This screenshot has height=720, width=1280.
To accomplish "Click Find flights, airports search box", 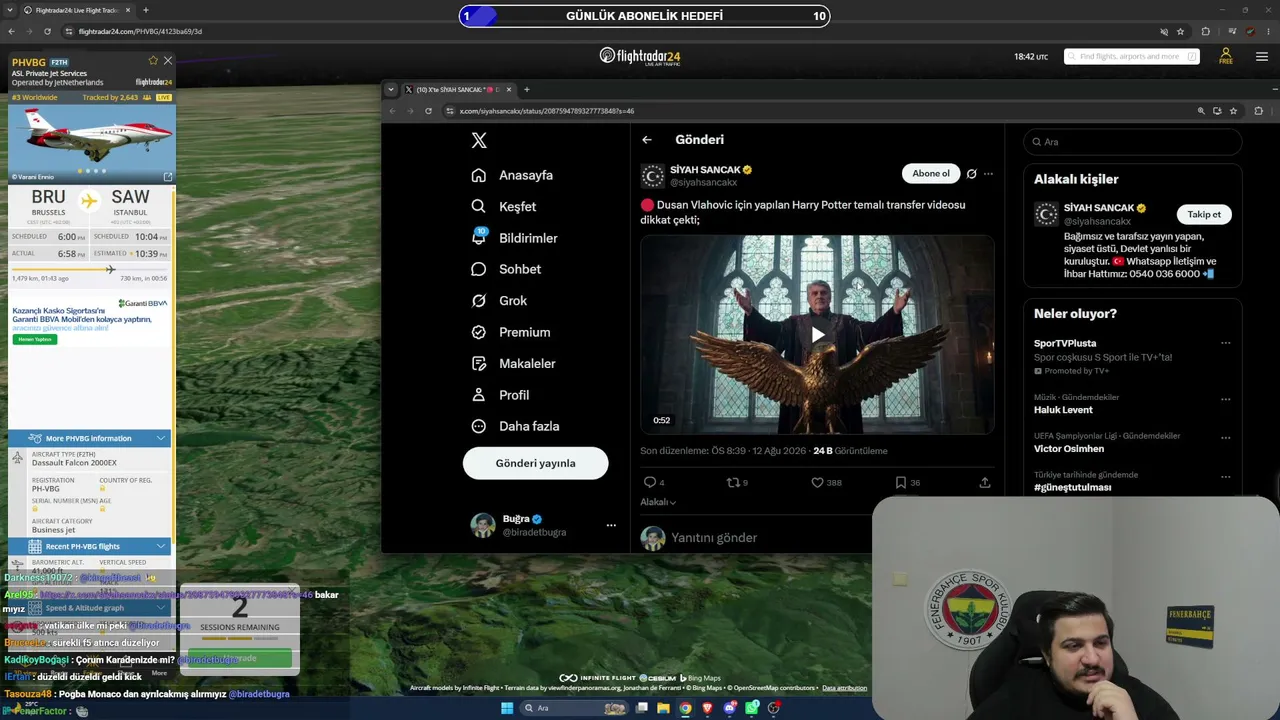I will [1131, 56].
